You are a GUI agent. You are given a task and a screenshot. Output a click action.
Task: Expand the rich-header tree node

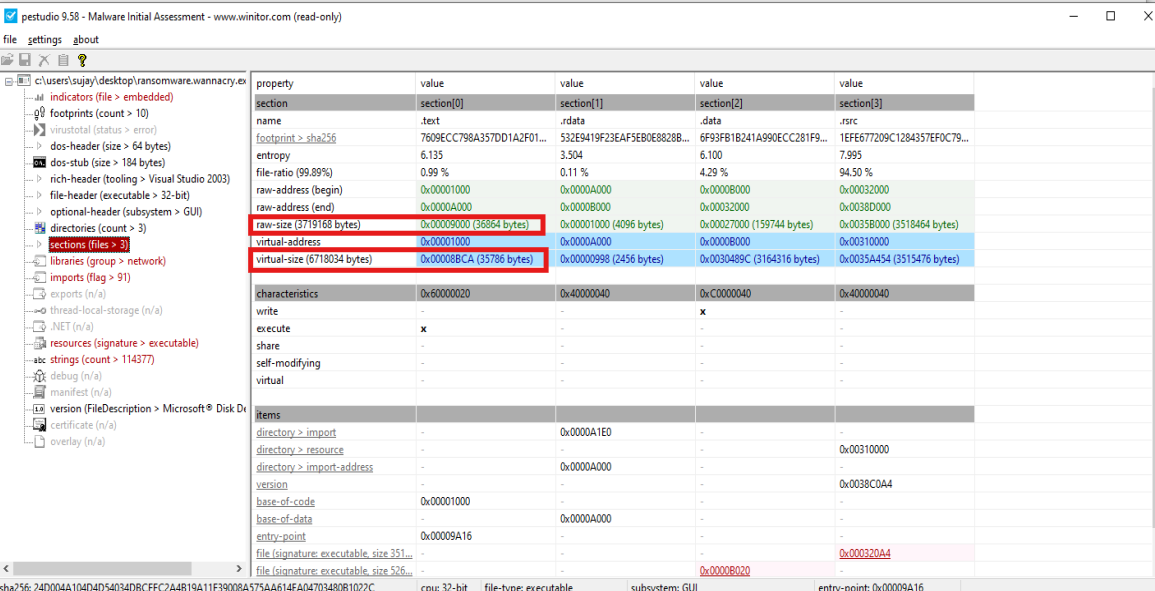pos(40,179)
